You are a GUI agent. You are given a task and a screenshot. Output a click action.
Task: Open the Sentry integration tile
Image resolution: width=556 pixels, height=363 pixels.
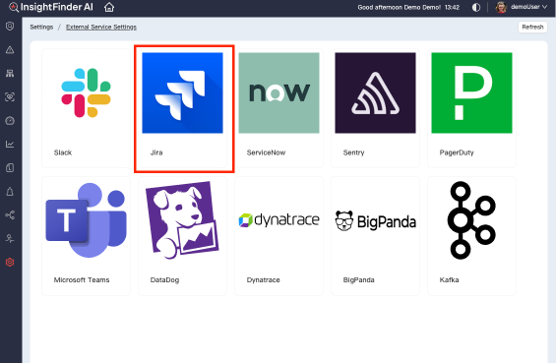(376, 108)
